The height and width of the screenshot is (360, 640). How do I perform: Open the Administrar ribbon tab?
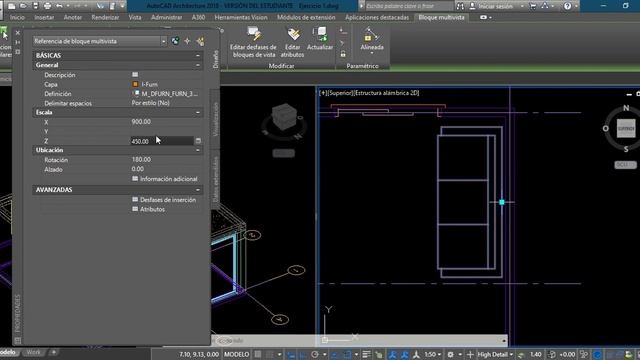pos(167,18)
